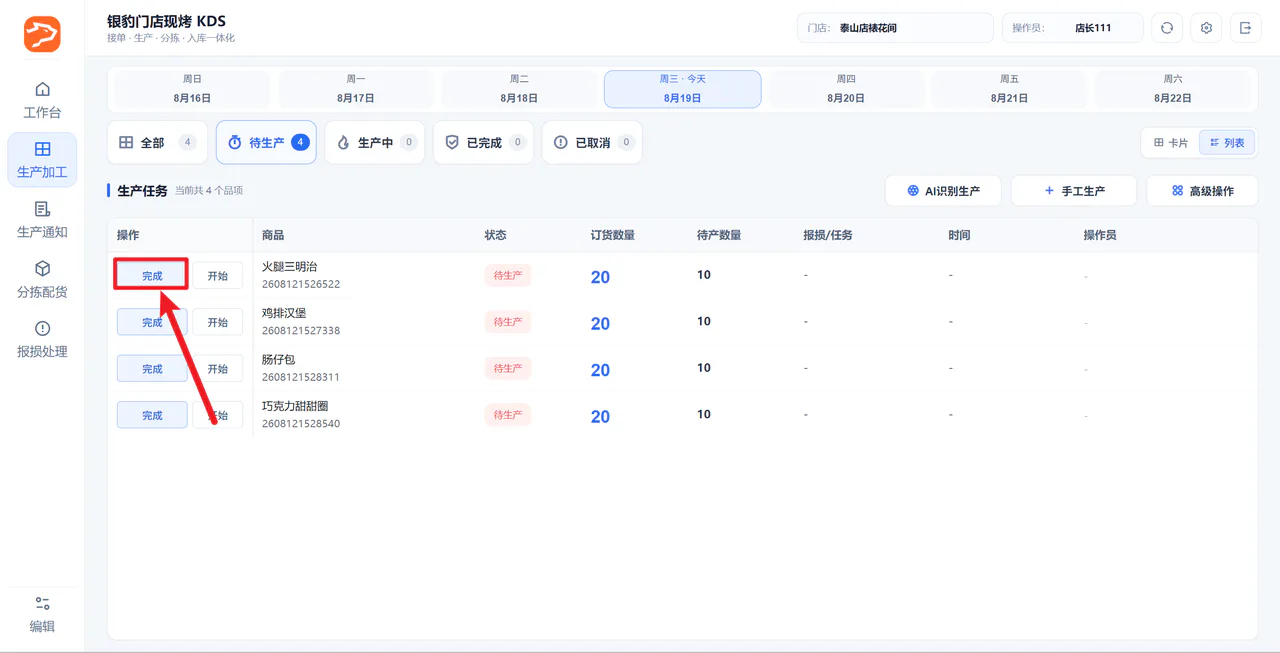Screen dimensions: 1280x653
Task: Select the 待生产 tab
Action: point(266,143)
